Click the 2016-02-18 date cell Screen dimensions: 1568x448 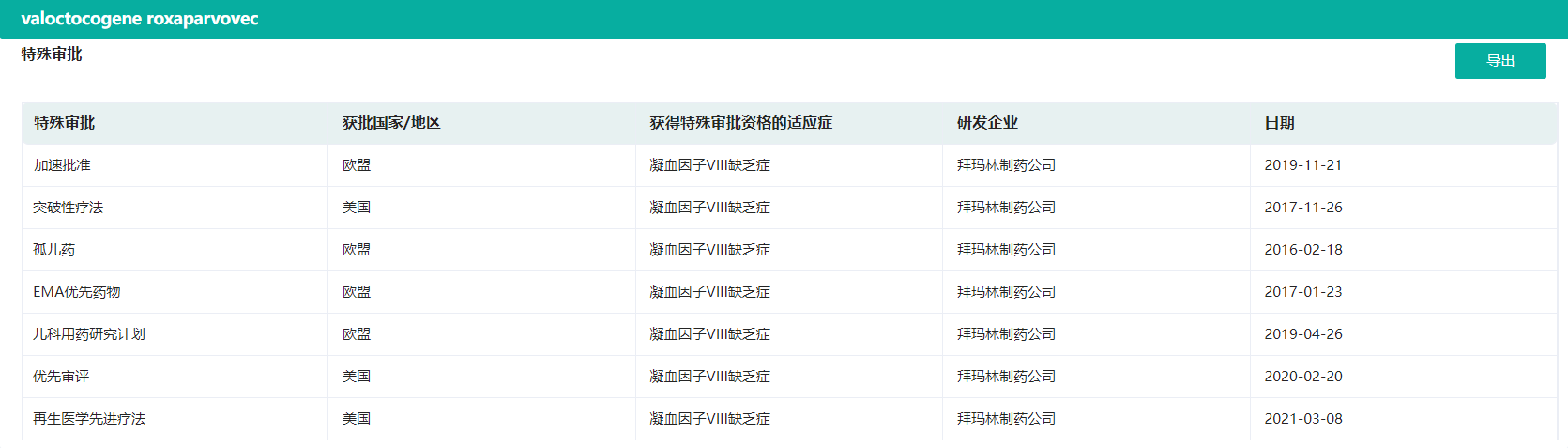1302,250
